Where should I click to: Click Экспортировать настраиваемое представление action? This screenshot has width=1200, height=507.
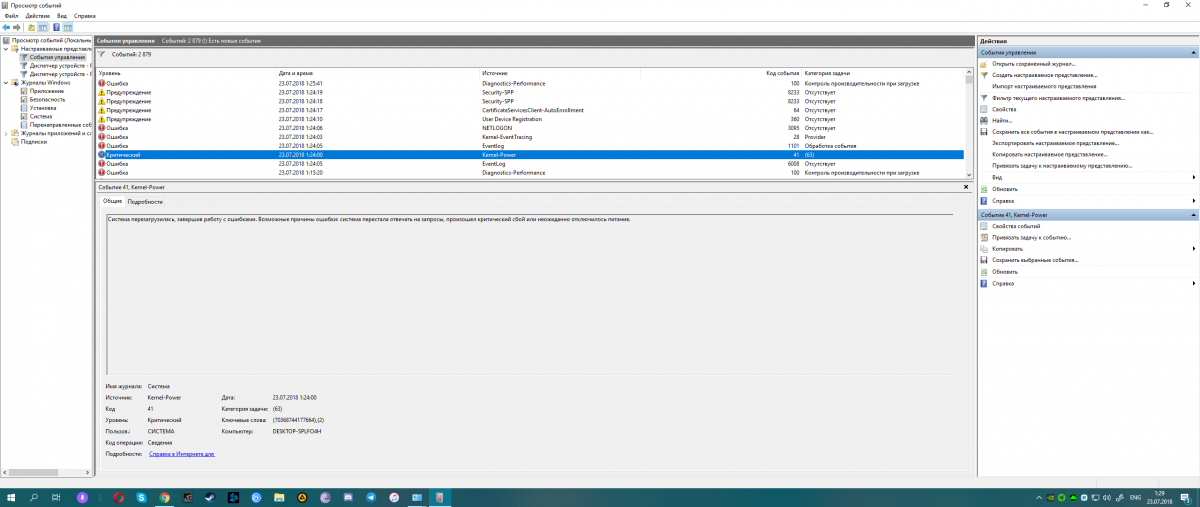click(1055, 143)
